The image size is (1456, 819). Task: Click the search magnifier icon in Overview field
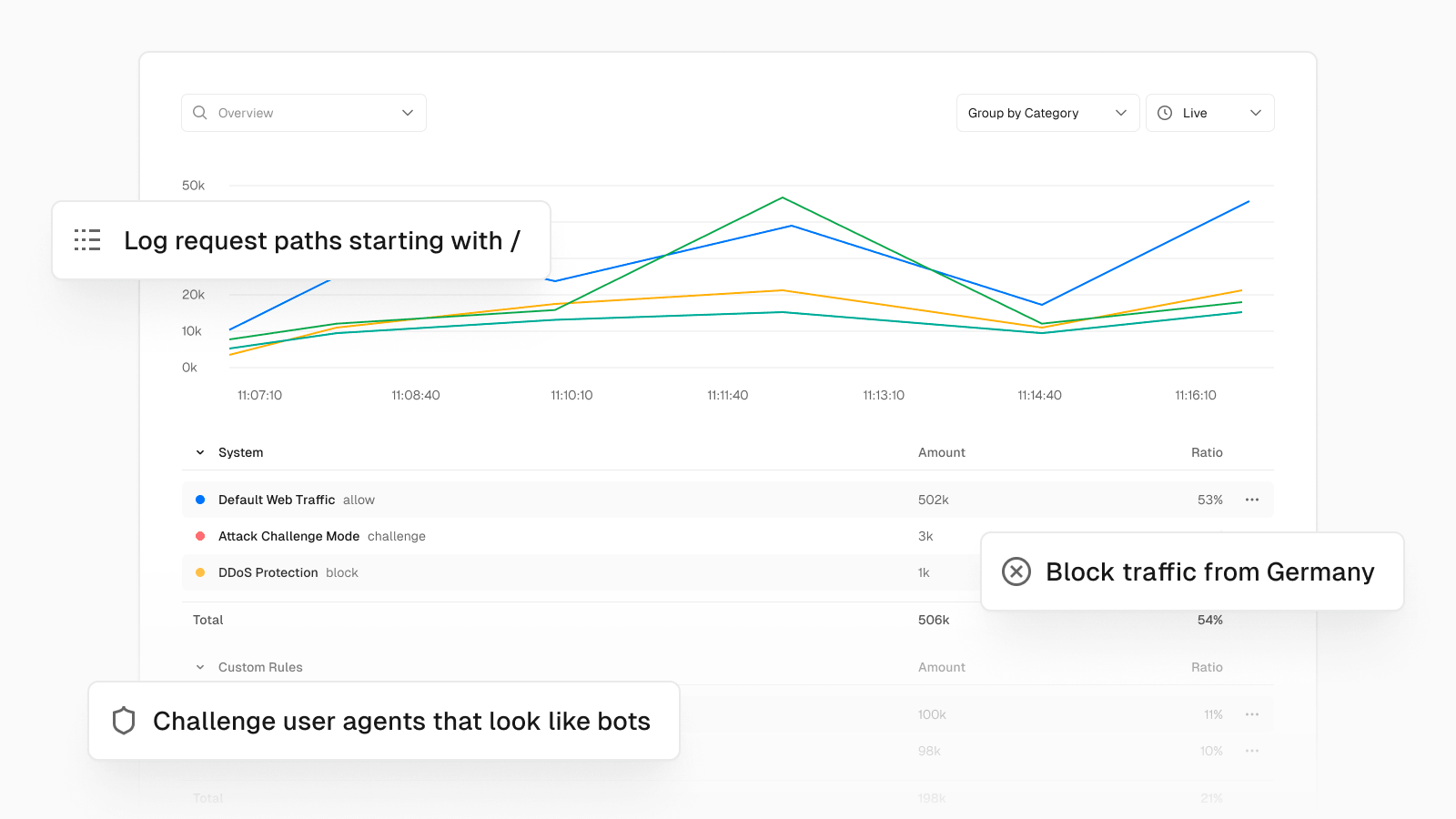(x=200, y=113)
